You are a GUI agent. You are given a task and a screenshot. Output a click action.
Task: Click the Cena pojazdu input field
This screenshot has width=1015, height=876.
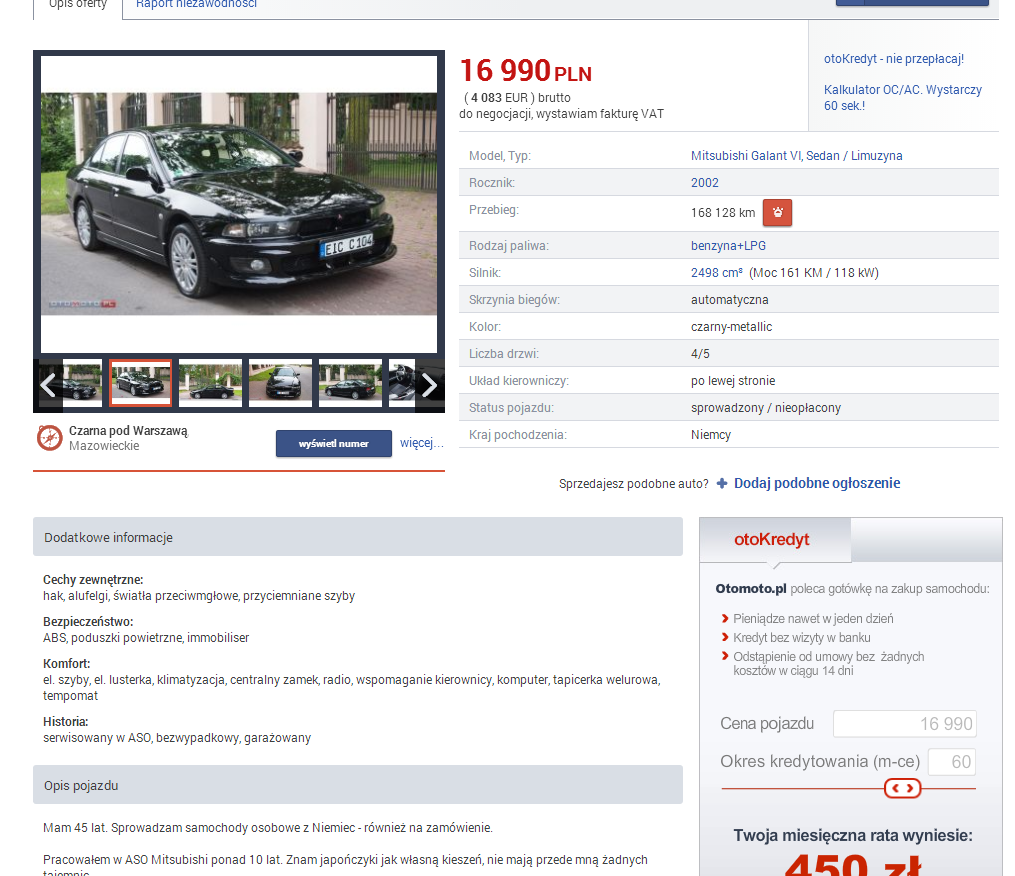(x=904, y=724)
